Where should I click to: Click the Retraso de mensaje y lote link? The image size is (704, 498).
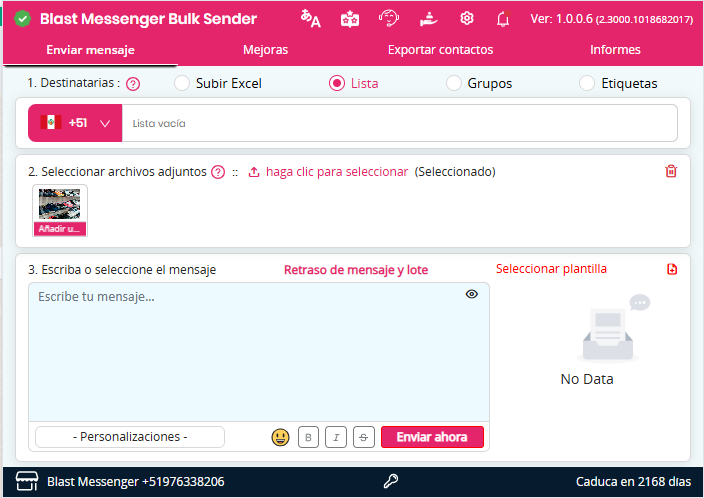[355, 269]
